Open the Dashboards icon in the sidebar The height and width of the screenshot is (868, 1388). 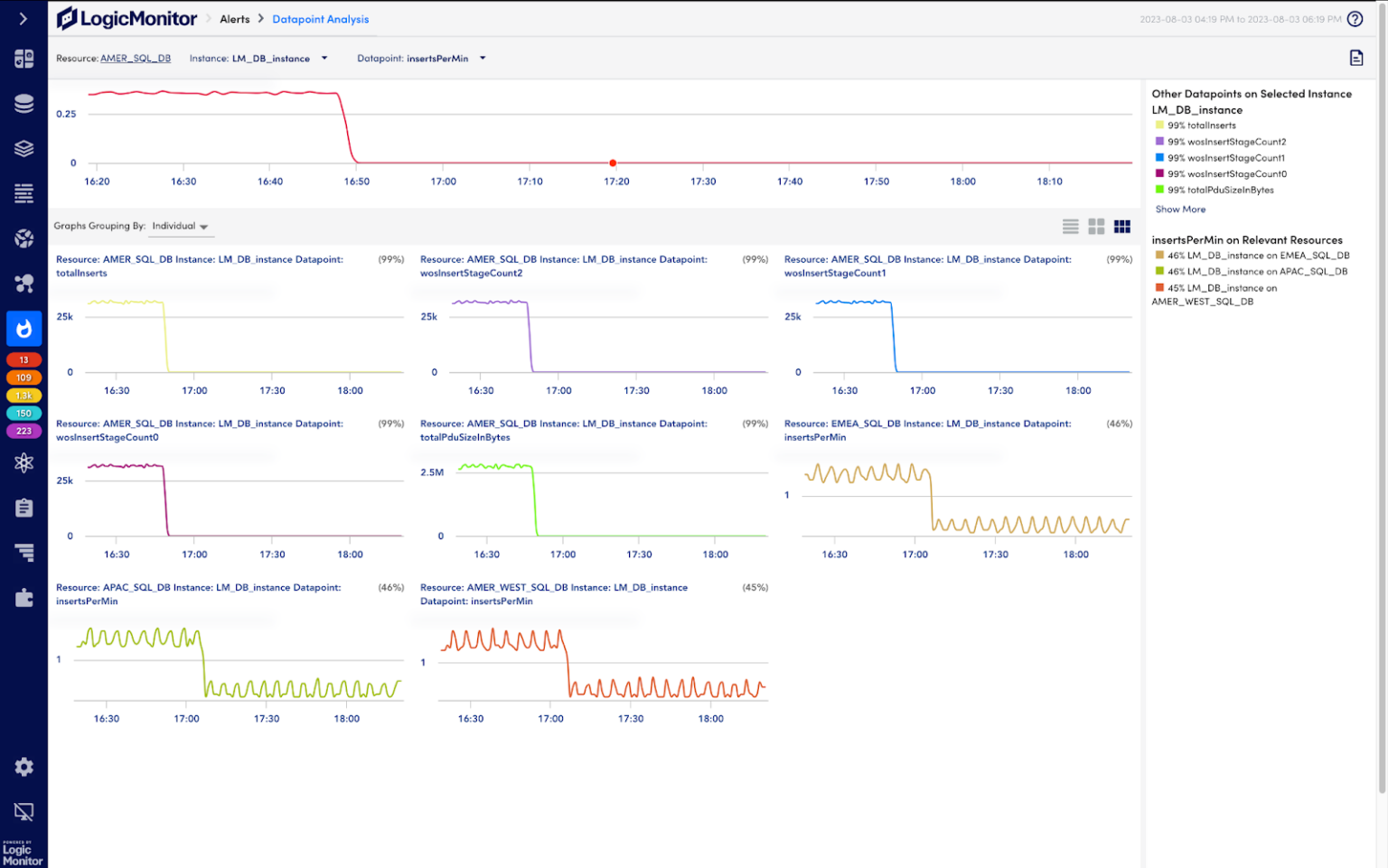(23, 58)
